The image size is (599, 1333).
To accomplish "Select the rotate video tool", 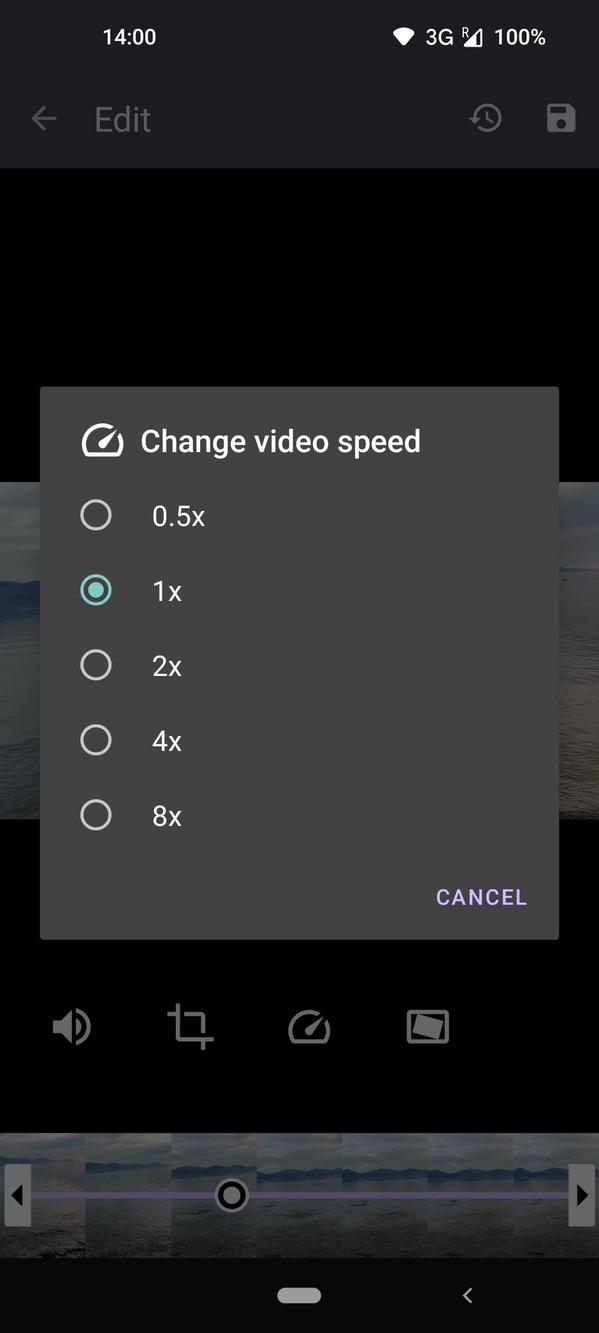I will tap(427, 1025).
